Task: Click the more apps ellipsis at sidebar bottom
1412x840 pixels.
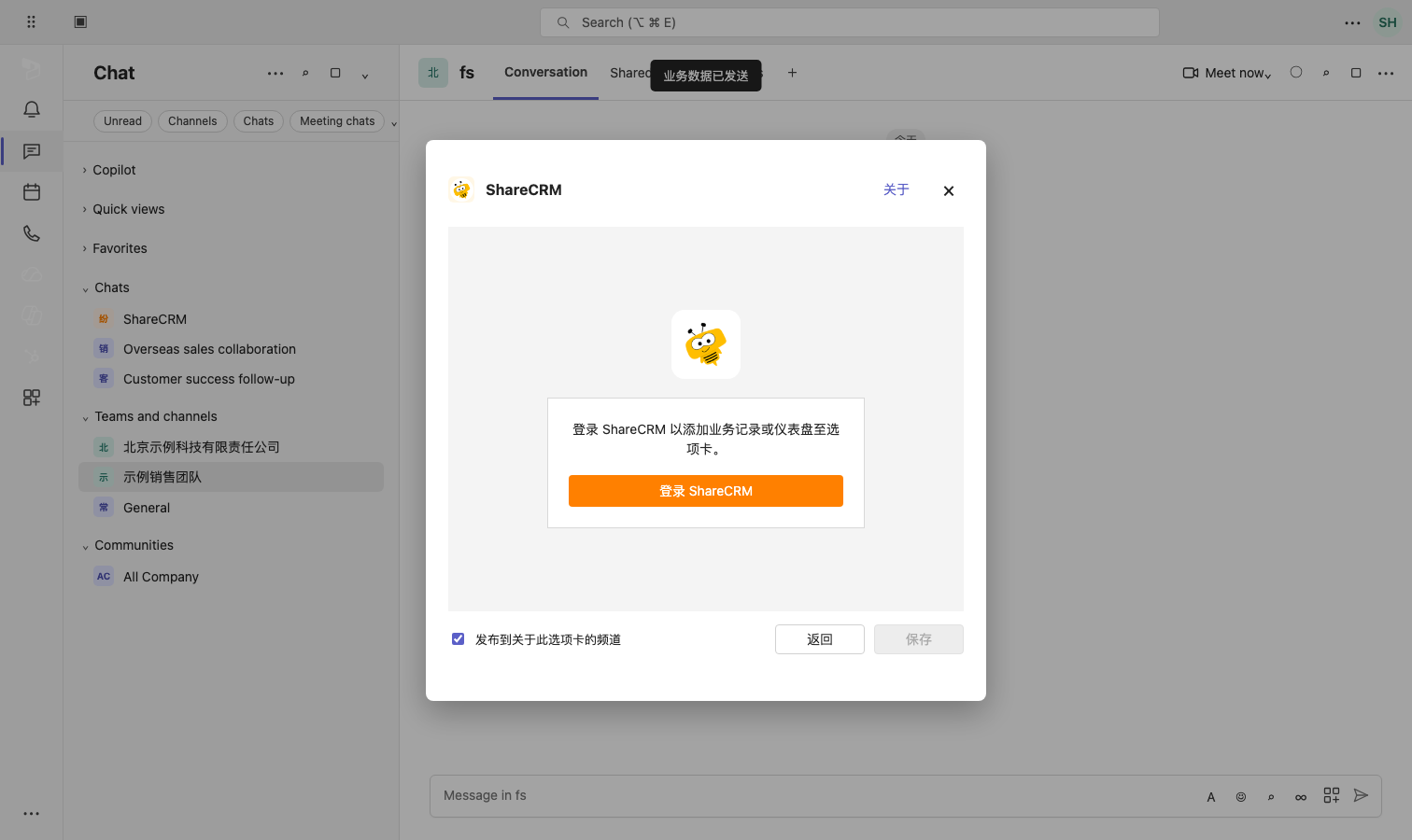Action: click(x=32, y=814)
